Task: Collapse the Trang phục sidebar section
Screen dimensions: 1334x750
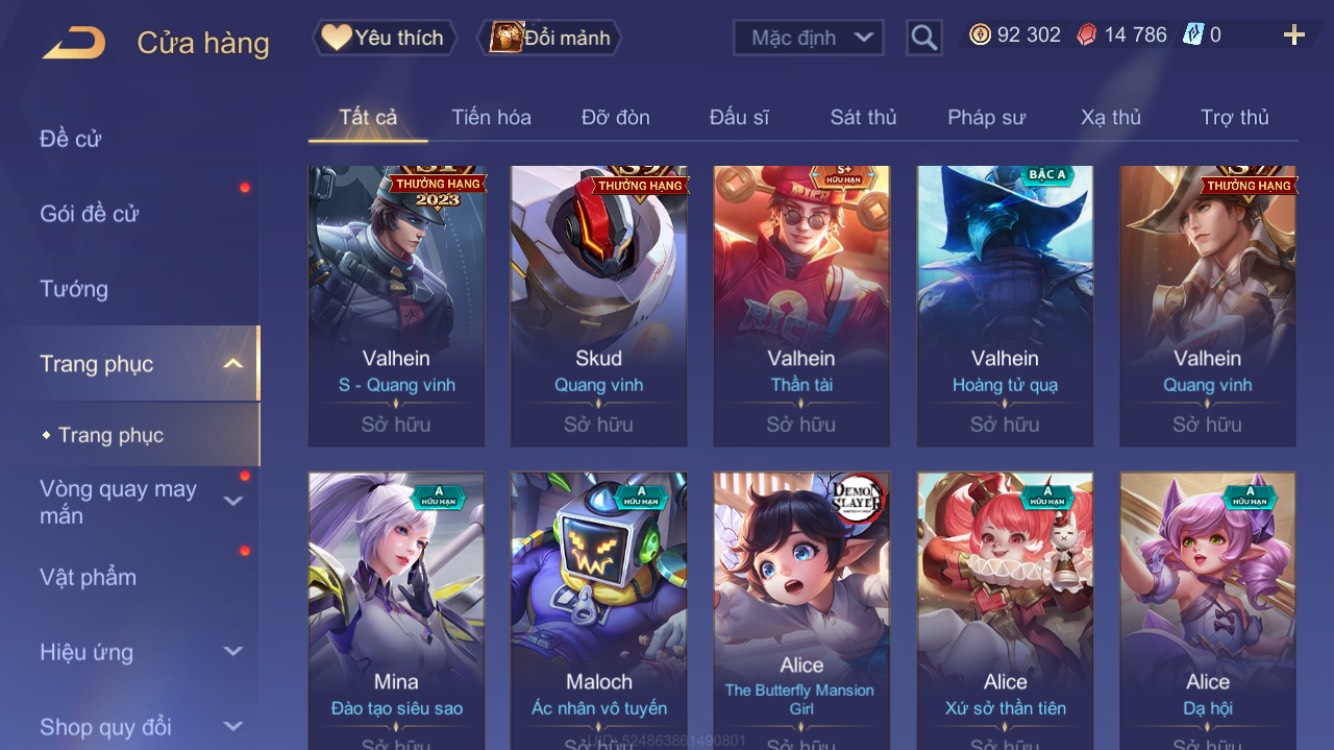Action: 233,364
